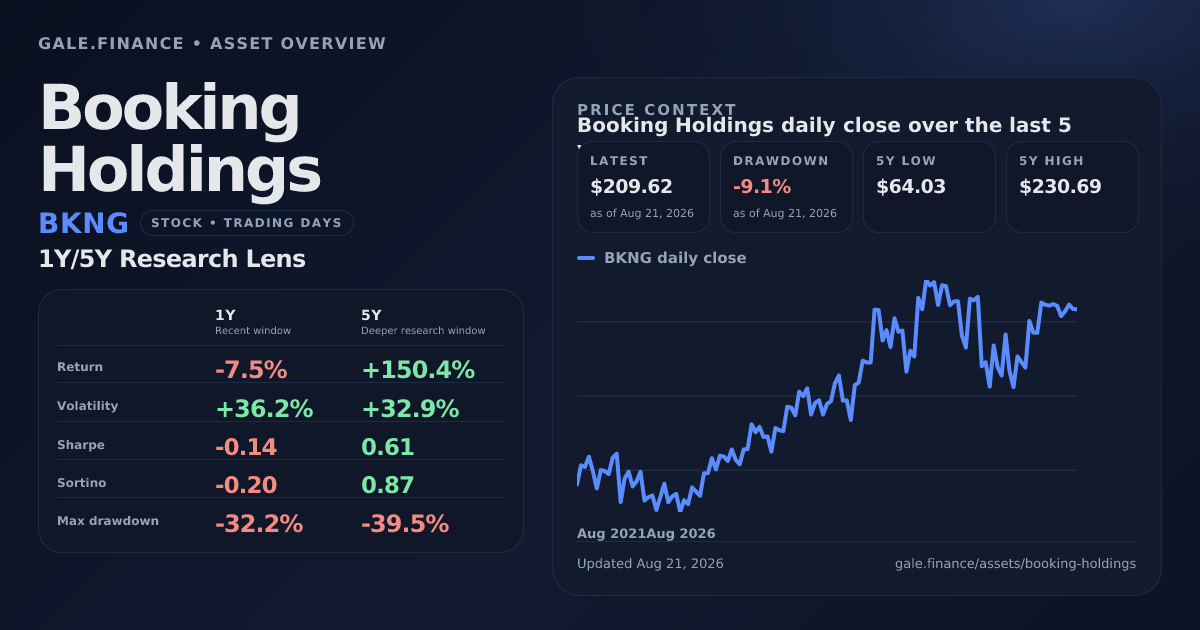Click the BKNG daily close legend swatch

click(586, 258)
